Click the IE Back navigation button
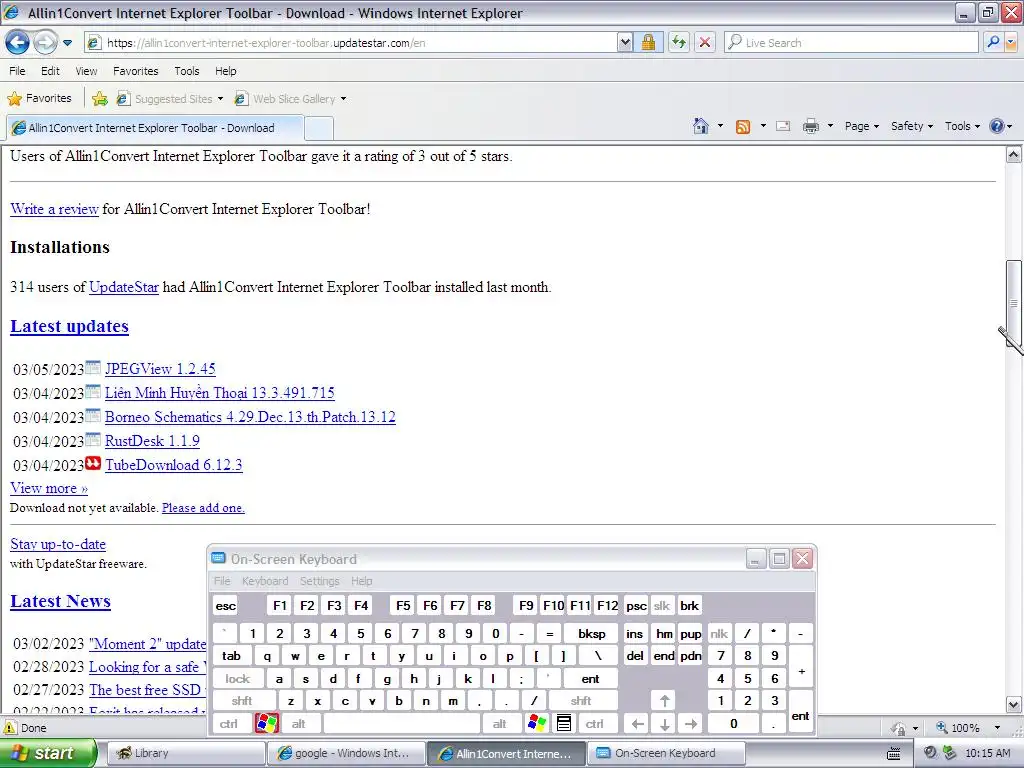The height and width of the screenshot is (768, 1024). [17, 43]
